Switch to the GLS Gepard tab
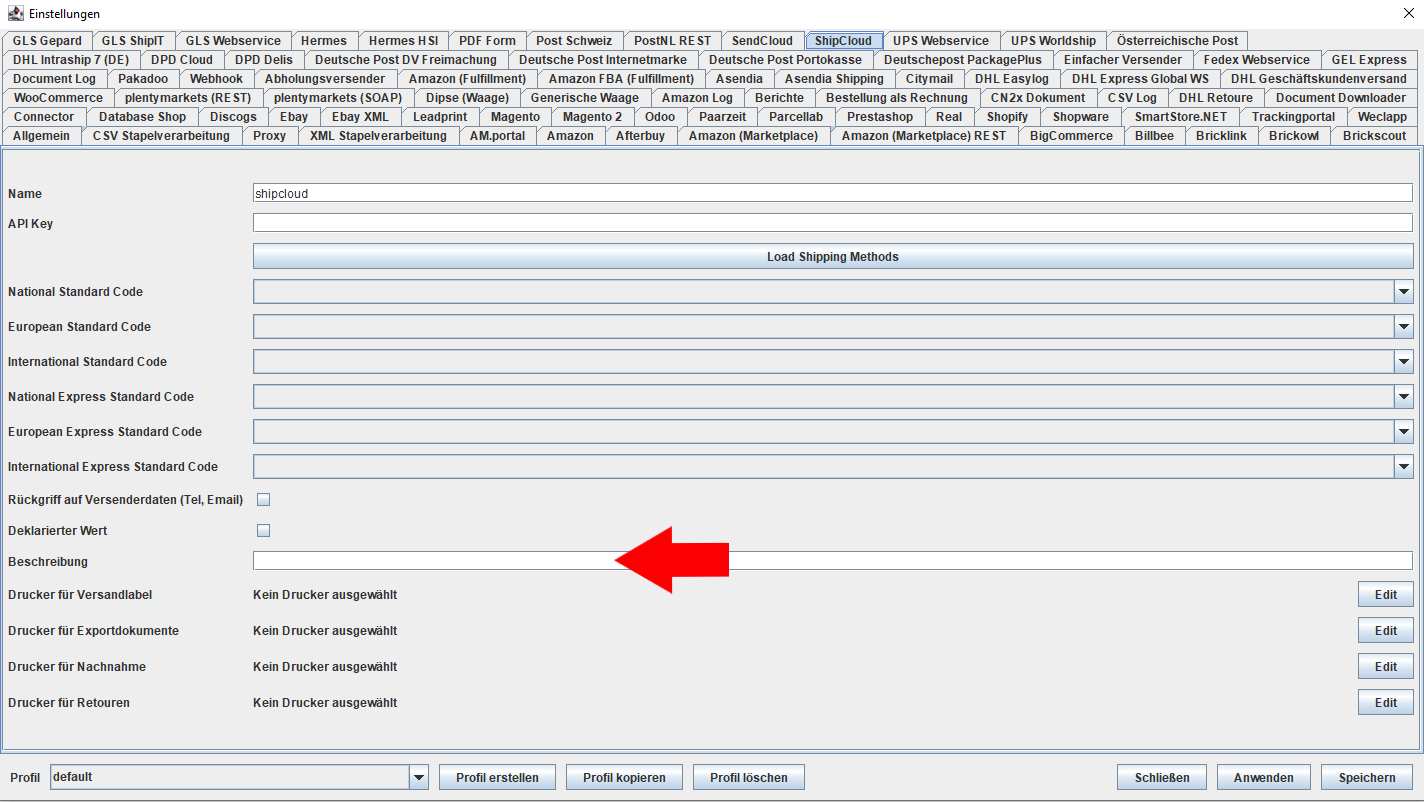This screenshot has width=1424, height=802. click(48, 41)
